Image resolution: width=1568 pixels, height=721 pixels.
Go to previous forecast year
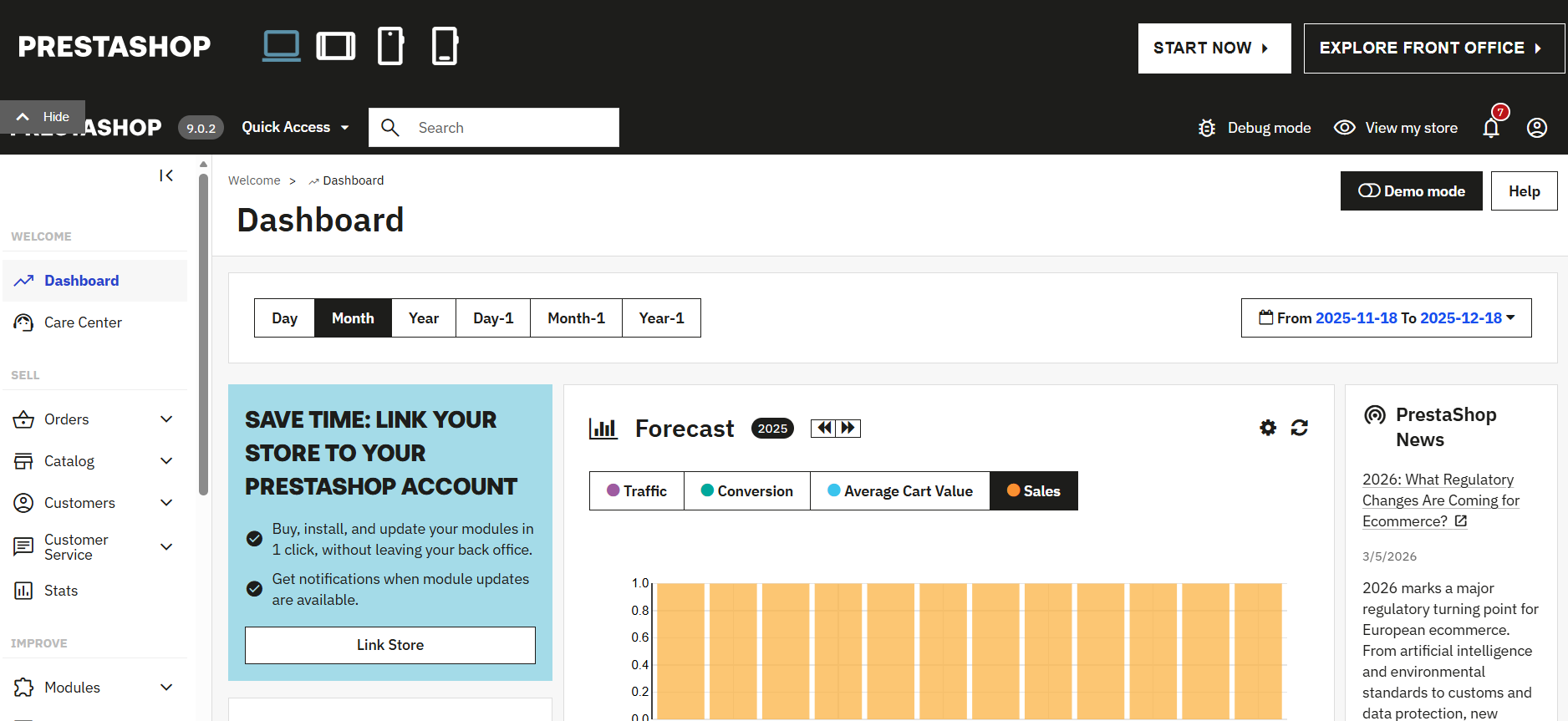click(x=823, y=428)
